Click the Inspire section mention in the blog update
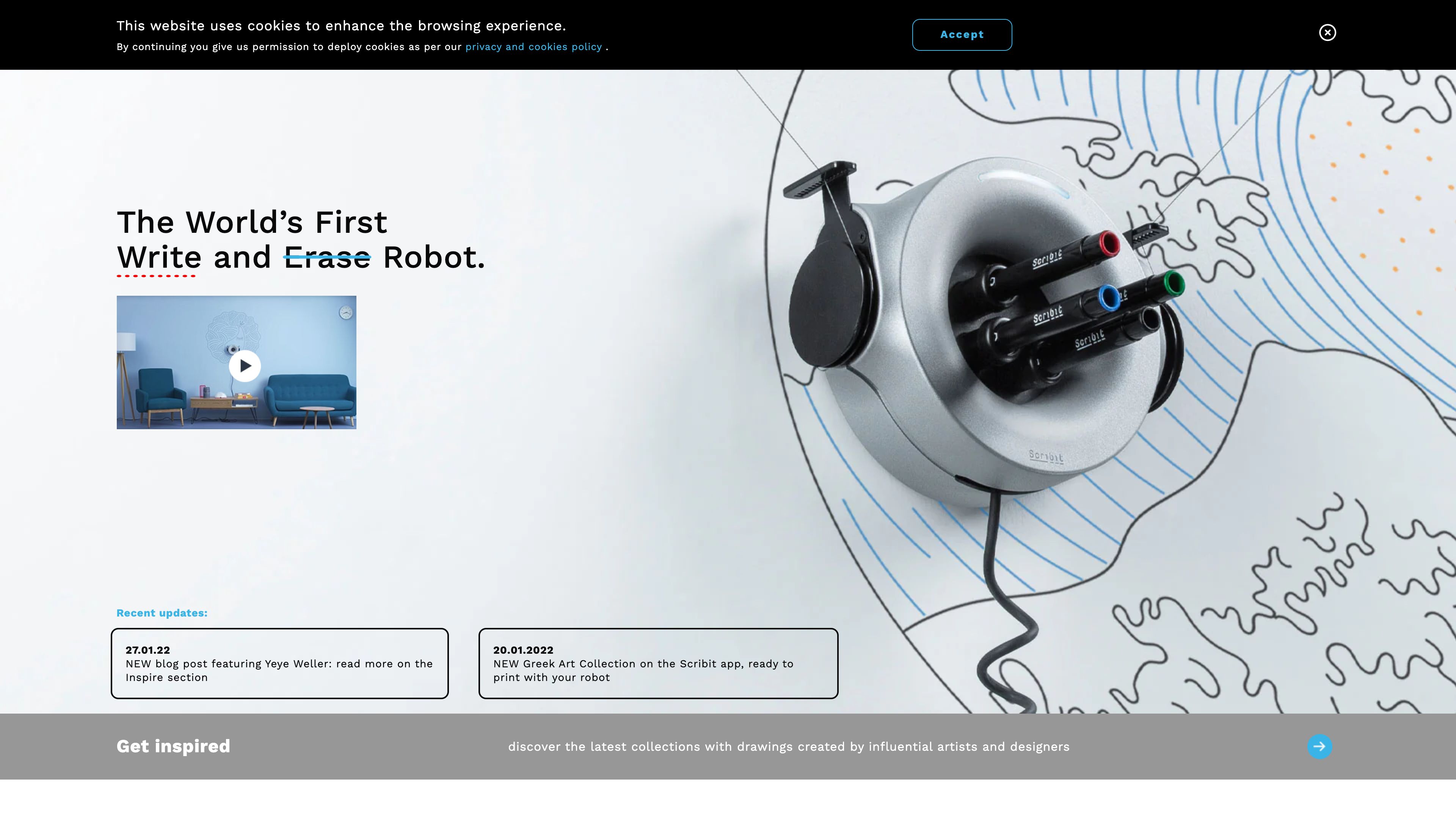The height and width of the screenshot is (819, 1456). (x=166, y=677)
